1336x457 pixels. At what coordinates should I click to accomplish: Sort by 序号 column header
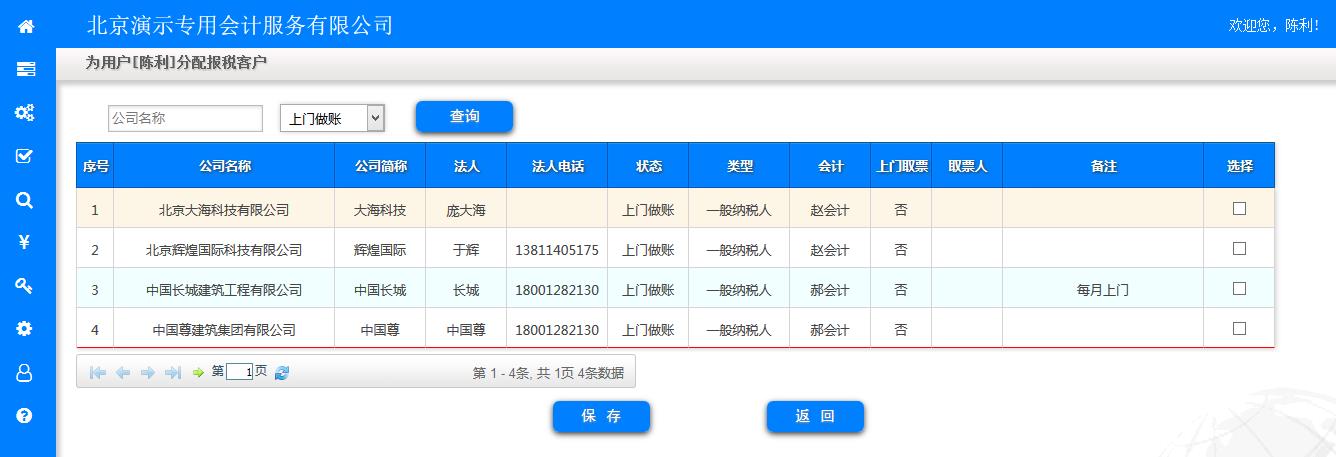point(95,165)
